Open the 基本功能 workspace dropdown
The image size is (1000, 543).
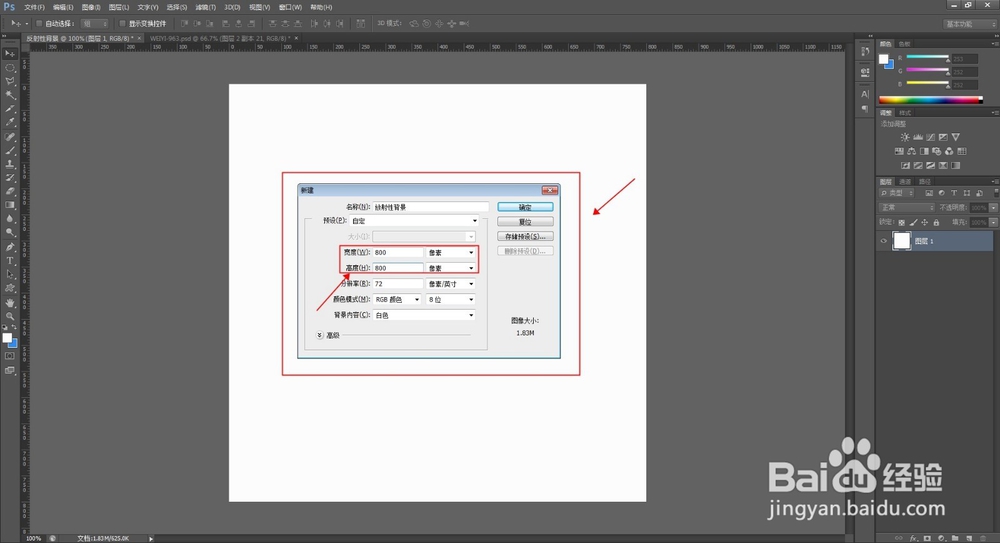point(970,24)
